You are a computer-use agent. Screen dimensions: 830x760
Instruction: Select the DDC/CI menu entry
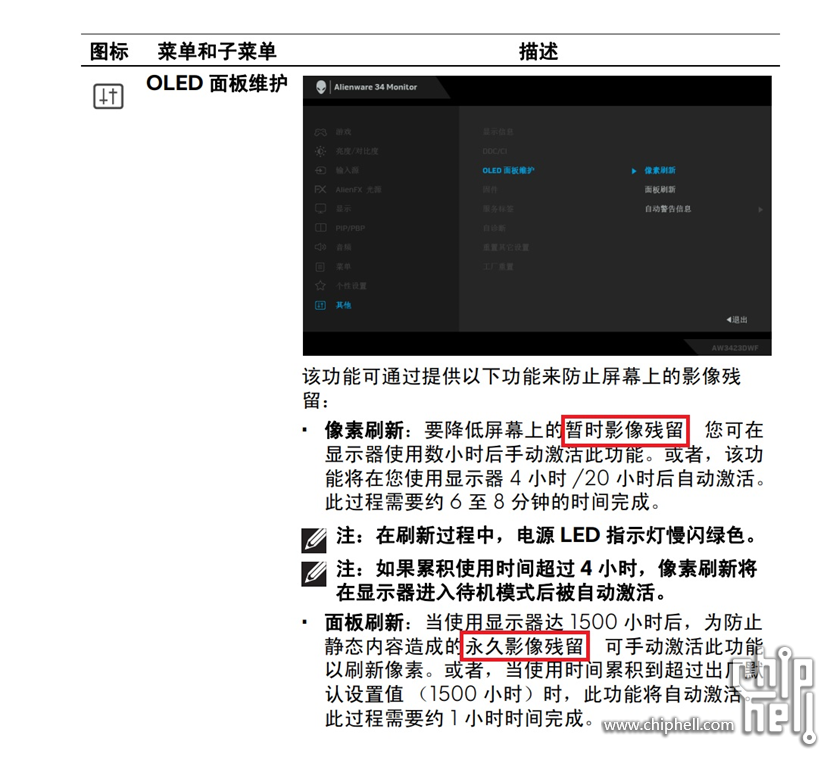click(495, 151)
